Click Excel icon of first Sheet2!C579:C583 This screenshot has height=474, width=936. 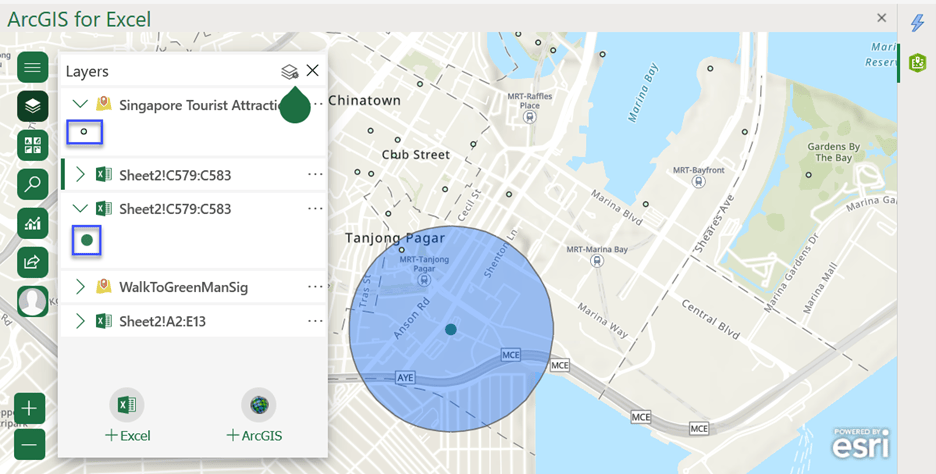pos(104,174)
